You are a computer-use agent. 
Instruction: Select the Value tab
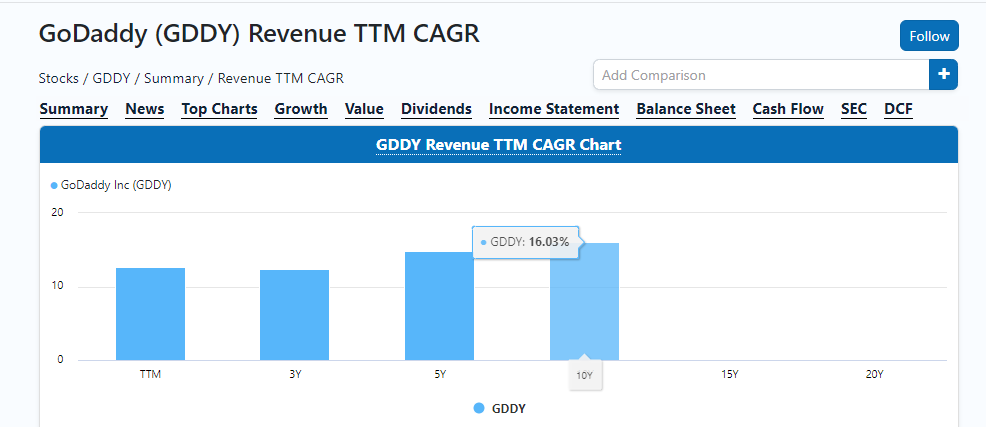coord(364,109)
